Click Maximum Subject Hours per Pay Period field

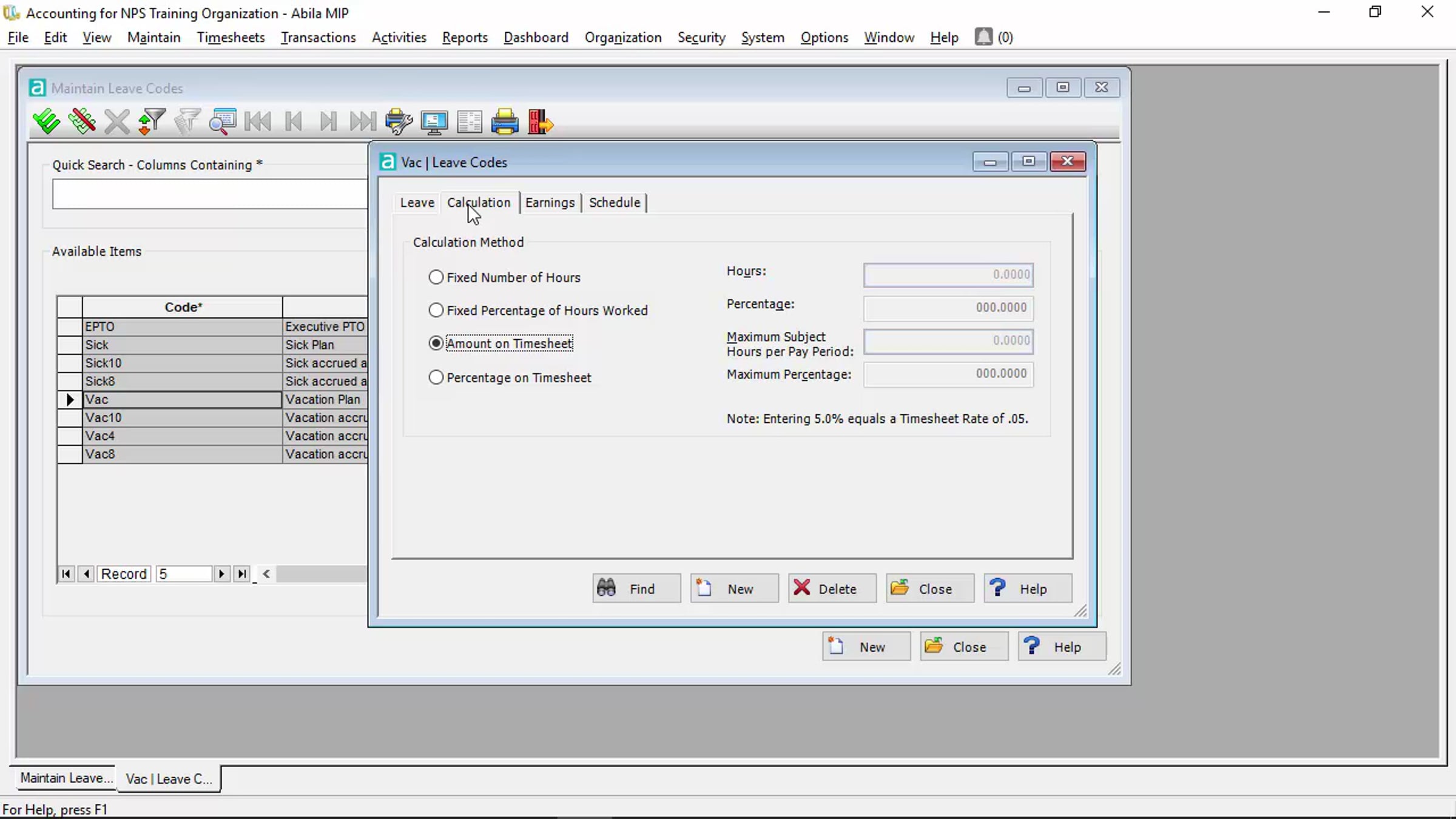[x=948, y=341]
